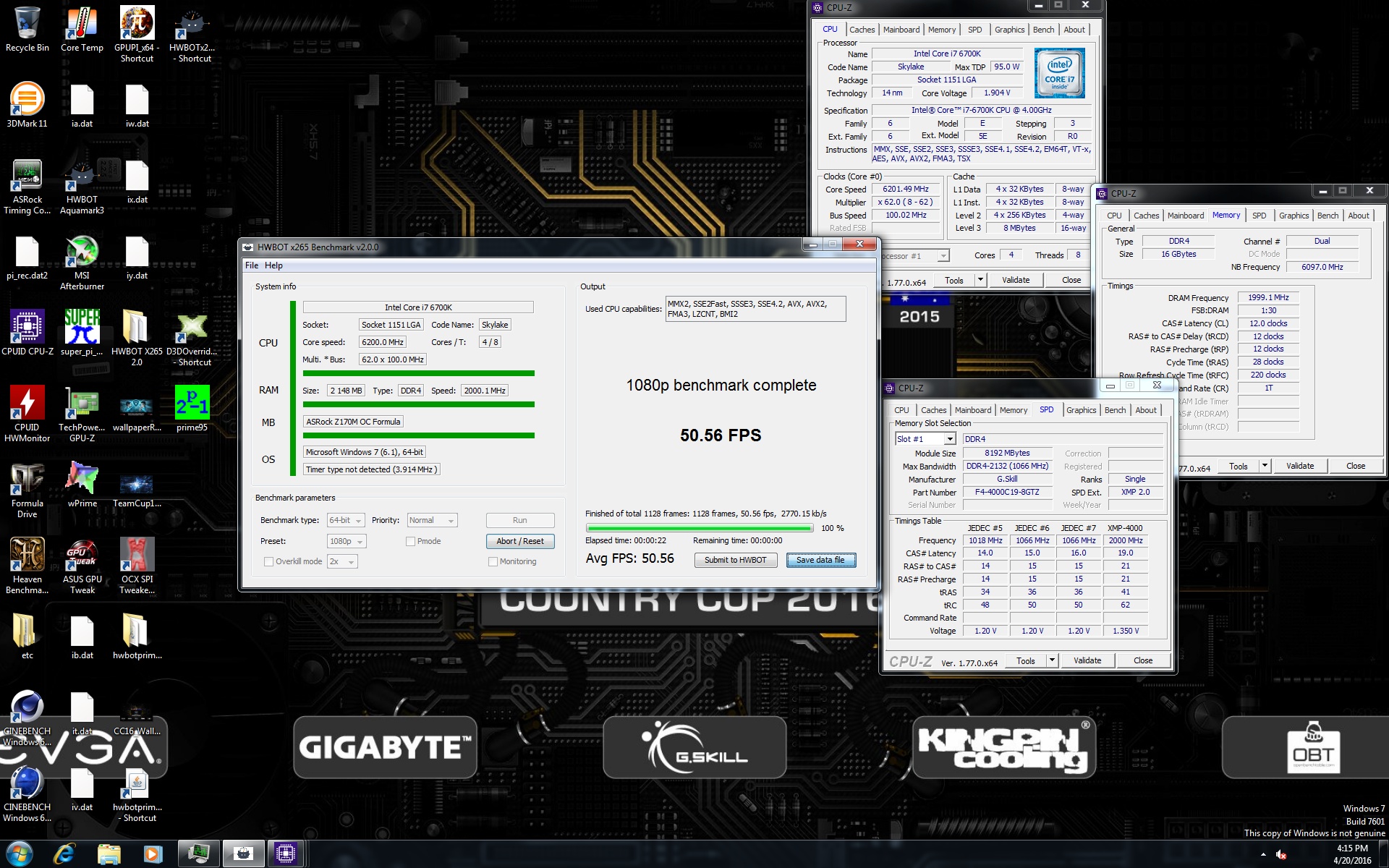1389x868 pixels.
Task: Toggle the Pmode checkbox
Action: click(410, 541)
